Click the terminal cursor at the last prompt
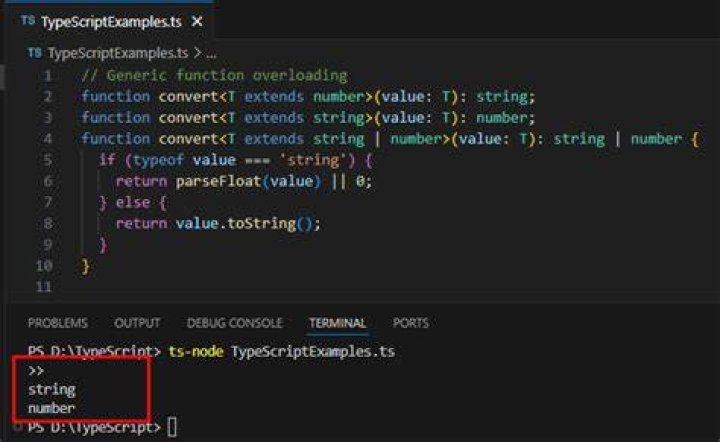This screenshot has height=442, width=720. pos(172,427)
